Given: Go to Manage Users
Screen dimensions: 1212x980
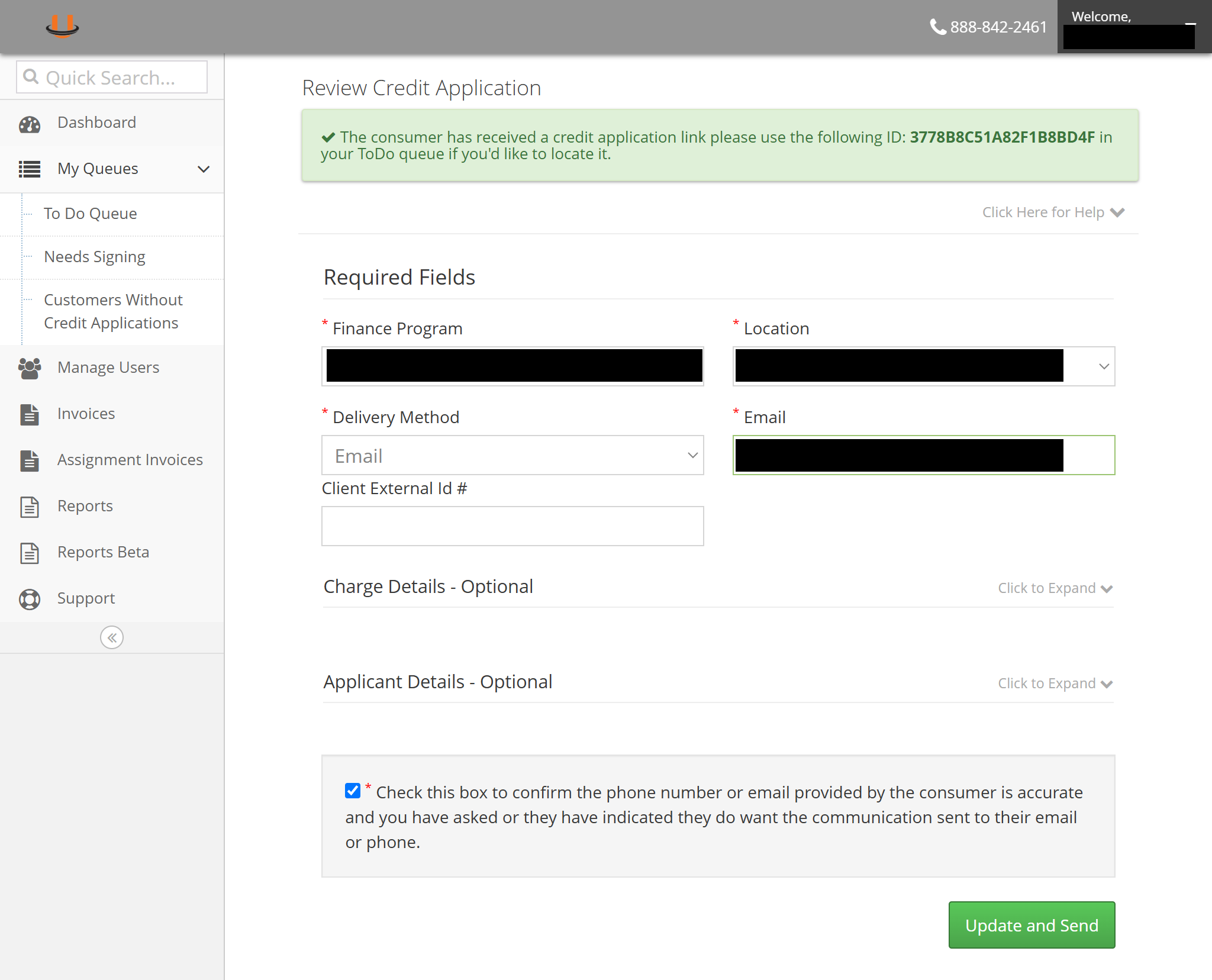Looking at the screenshot, I should click(x=112, y=367).
